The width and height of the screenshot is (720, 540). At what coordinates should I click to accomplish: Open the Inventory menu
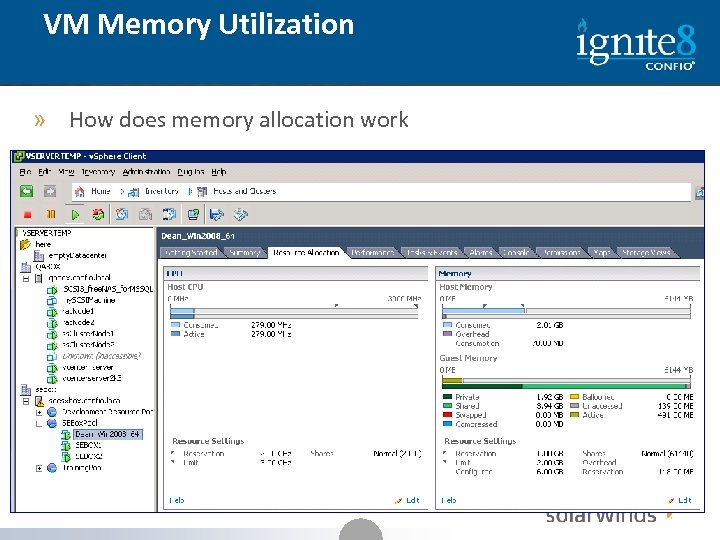tap(98, 172)
